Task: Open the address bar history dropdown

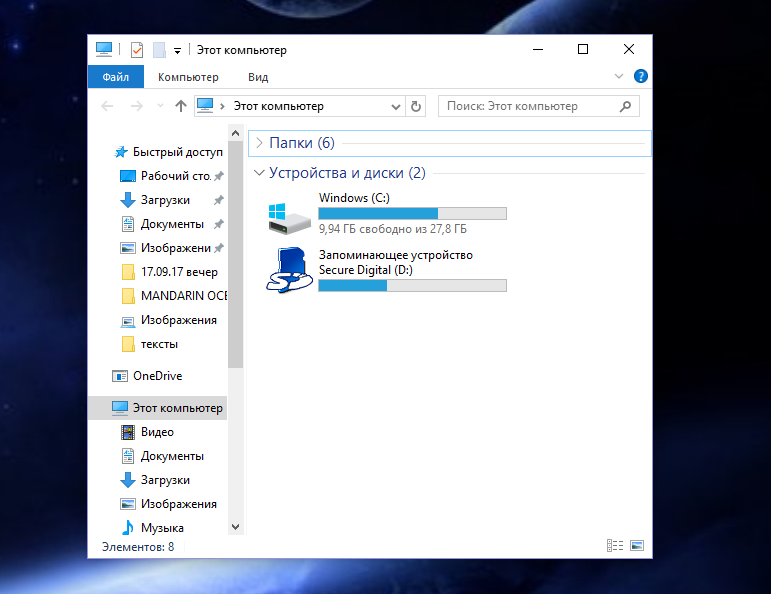Action: (x=395, y=106)
